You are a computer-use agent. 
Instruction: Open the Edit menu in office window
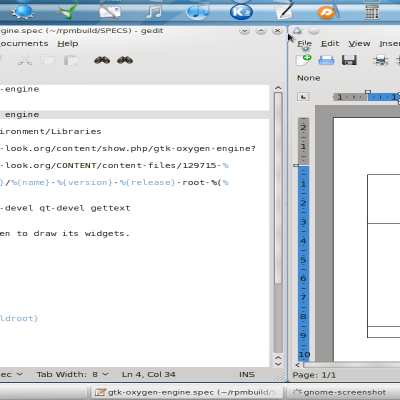(330, 44)
